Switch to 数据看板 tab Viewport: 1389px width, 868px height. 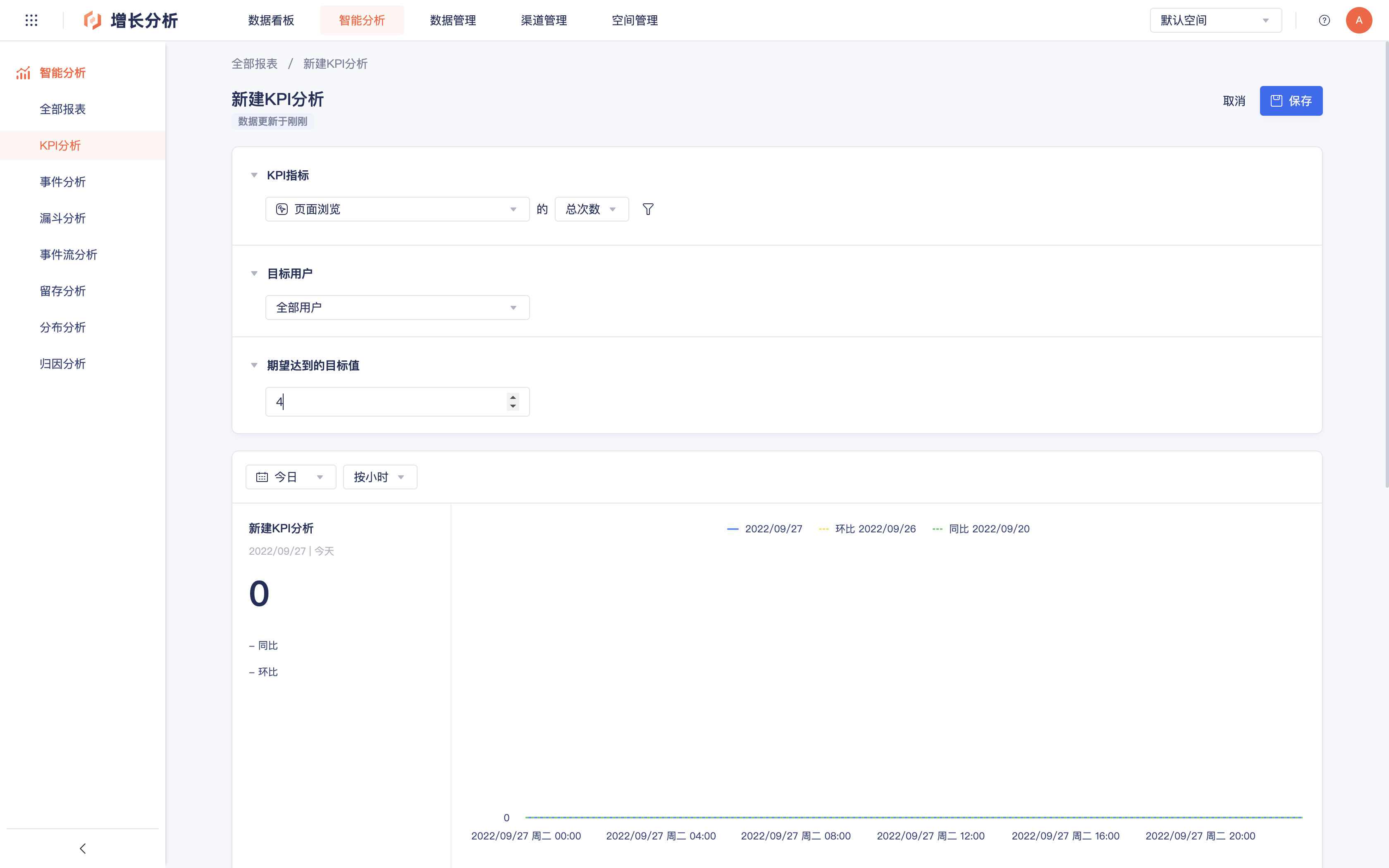[271, 21]
